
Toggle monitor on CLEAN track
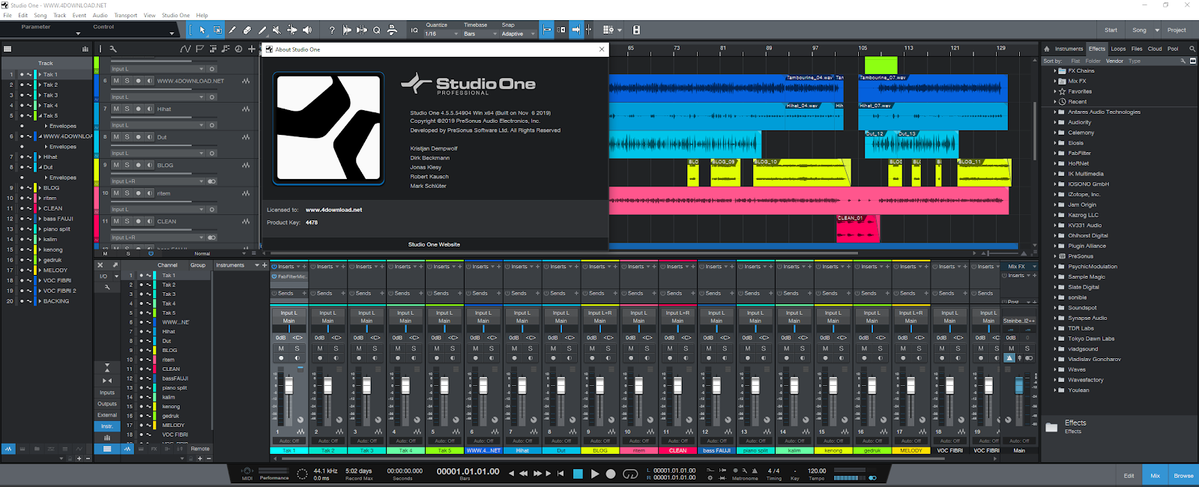150,222
